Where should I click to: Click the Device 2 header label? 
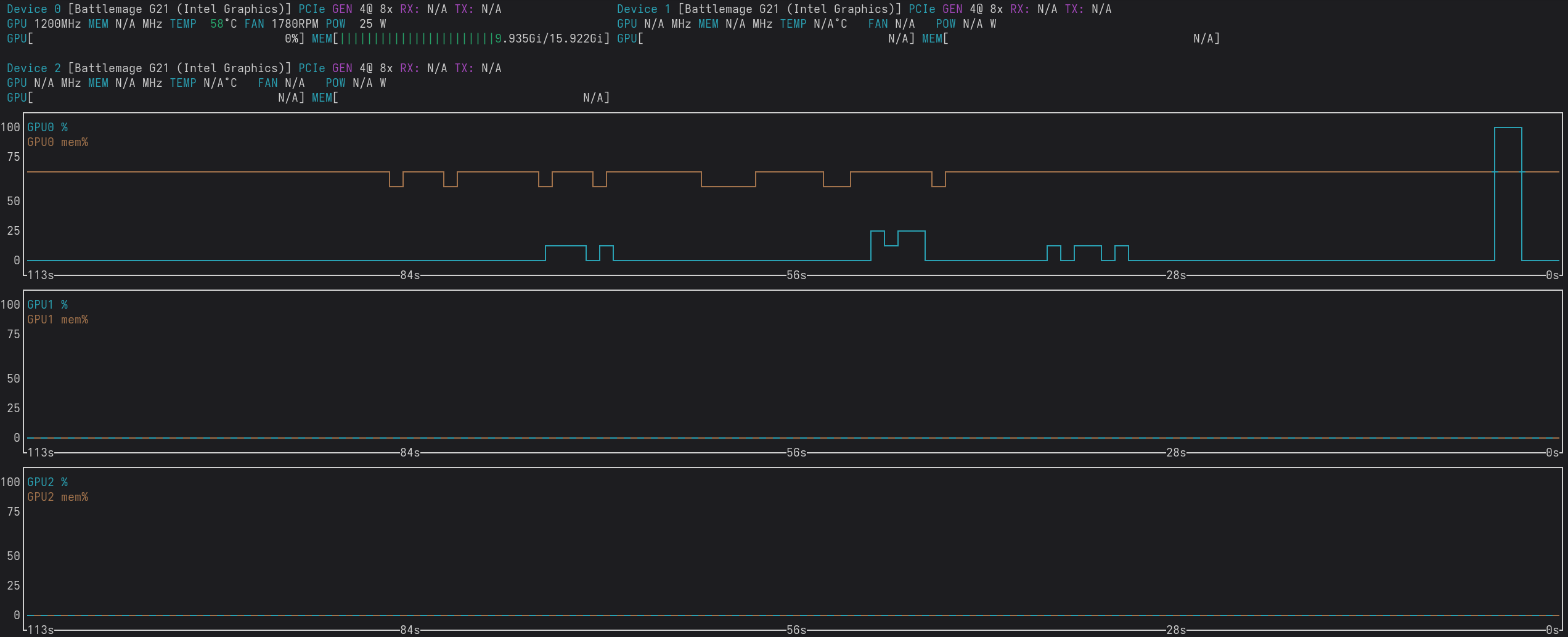(x=34, y=68)
